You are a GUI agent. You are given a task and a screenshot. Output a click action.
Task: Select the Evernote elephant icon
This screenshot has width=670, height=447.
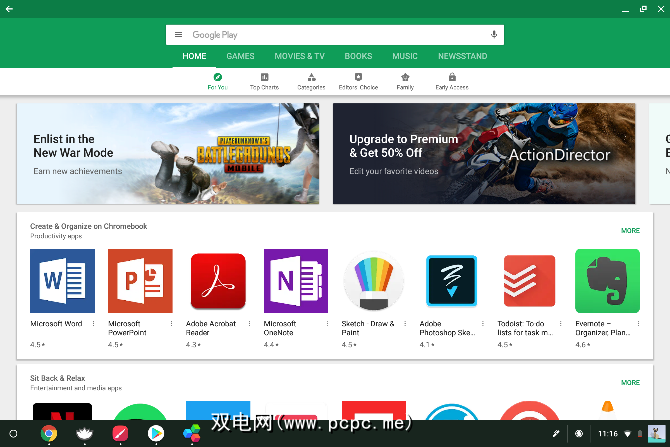607,281
